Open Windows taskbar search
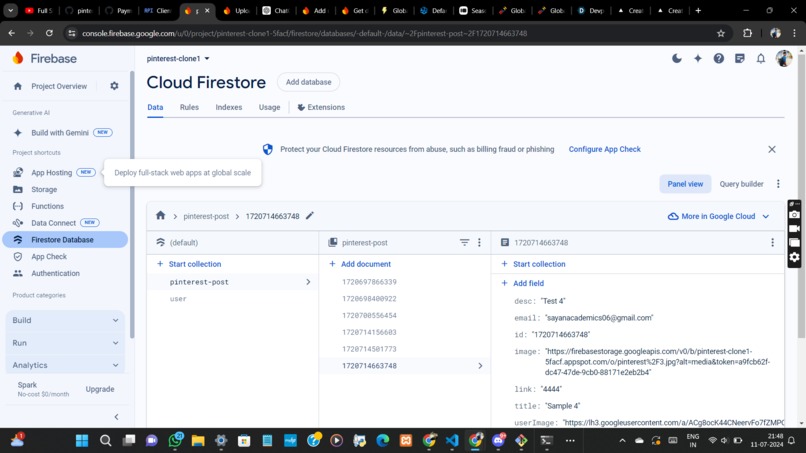 tap(105, 441)
